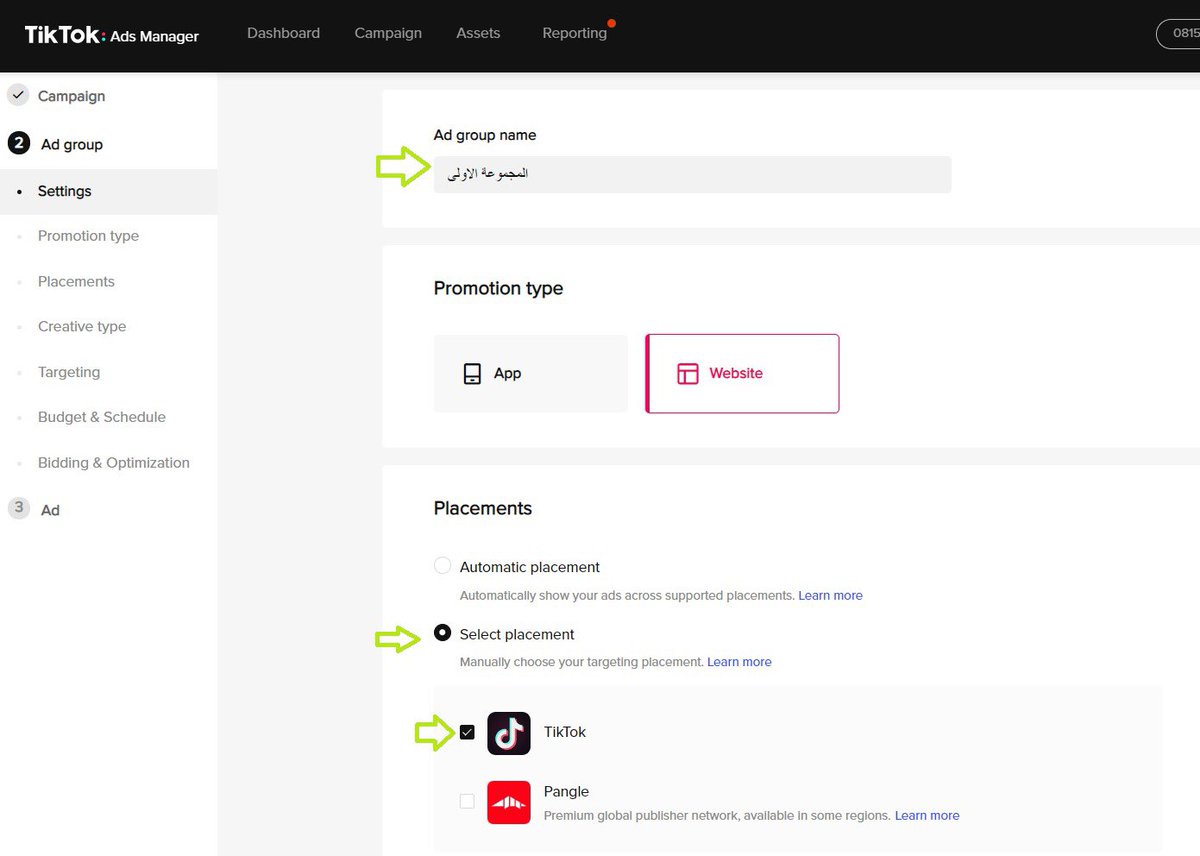Click the Pangle placement label text
The width and height of the screenshot is (1200, 856).
[566, 791]
